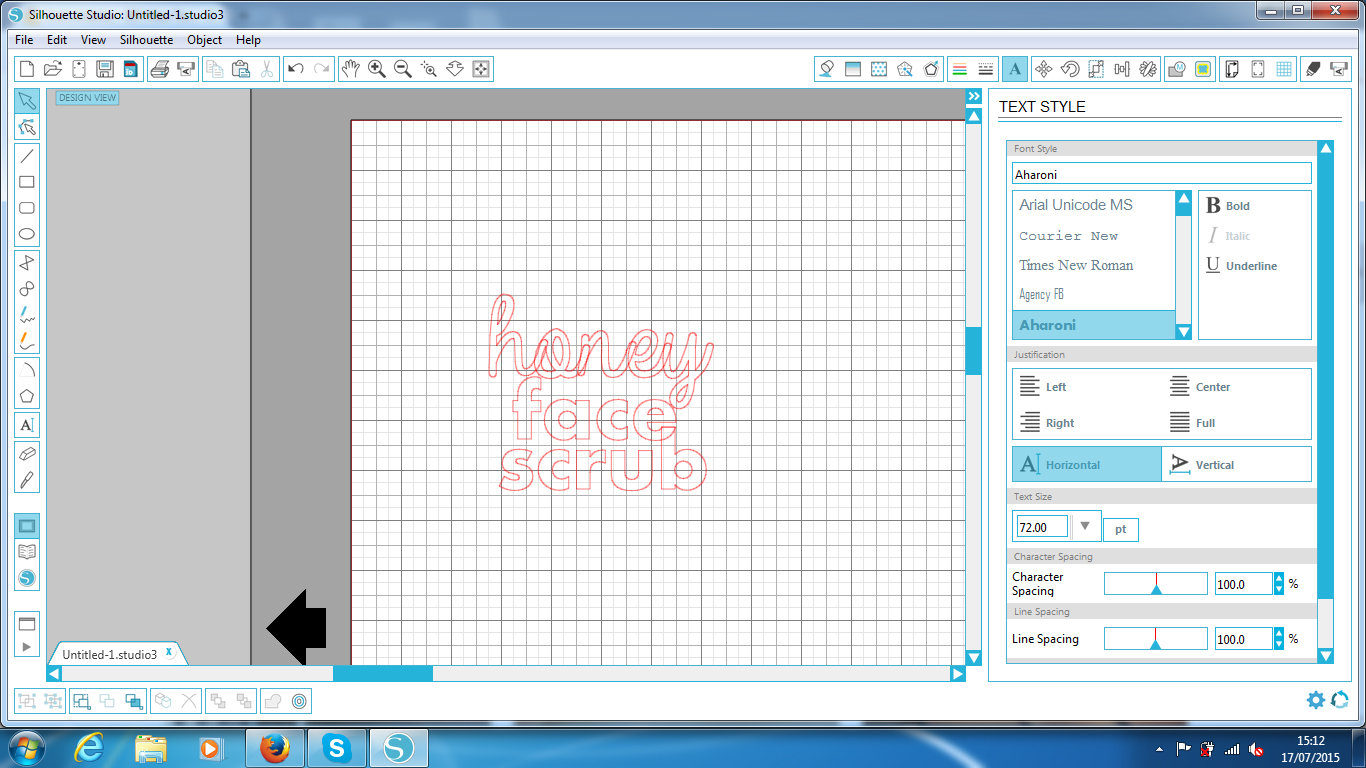
Task: Open the Grid settings icon
Action: tap(1284, 69)
